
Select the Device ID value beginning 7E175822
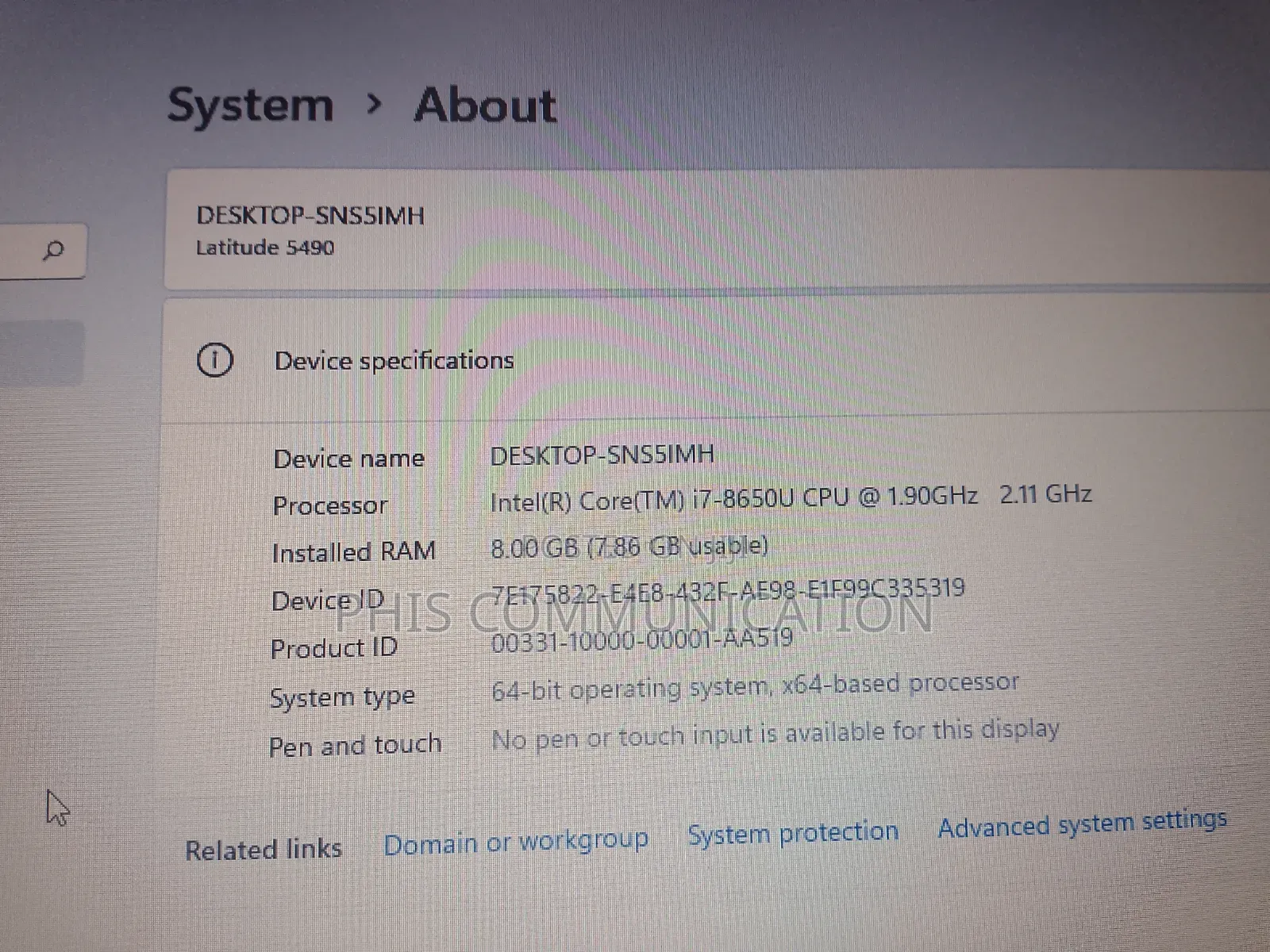pyautogui.click(x=728, y=591)
